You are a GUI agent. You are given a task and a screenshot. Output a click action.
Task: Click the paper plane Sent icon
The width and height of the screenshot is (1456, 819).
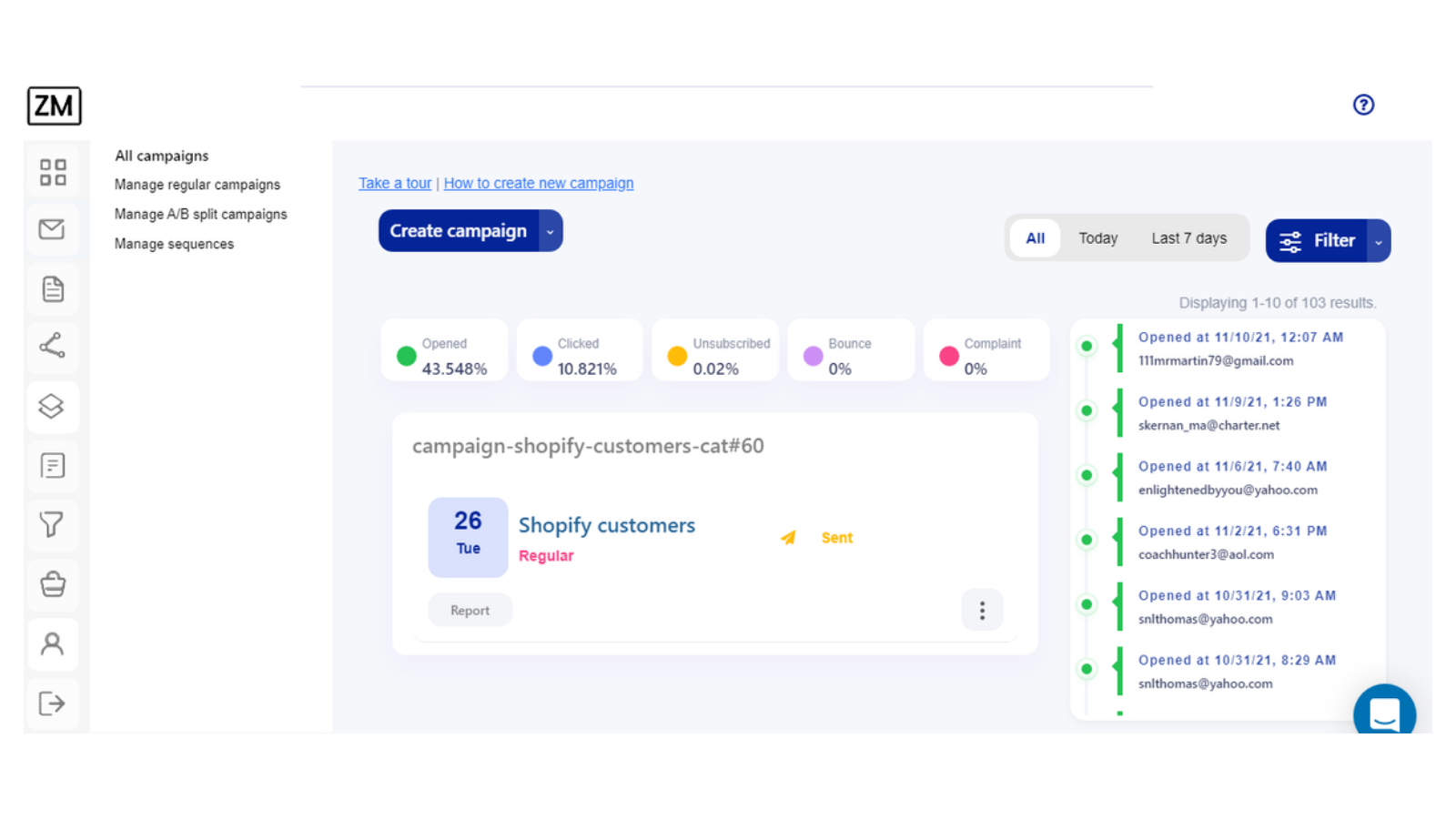coord(788,538)
